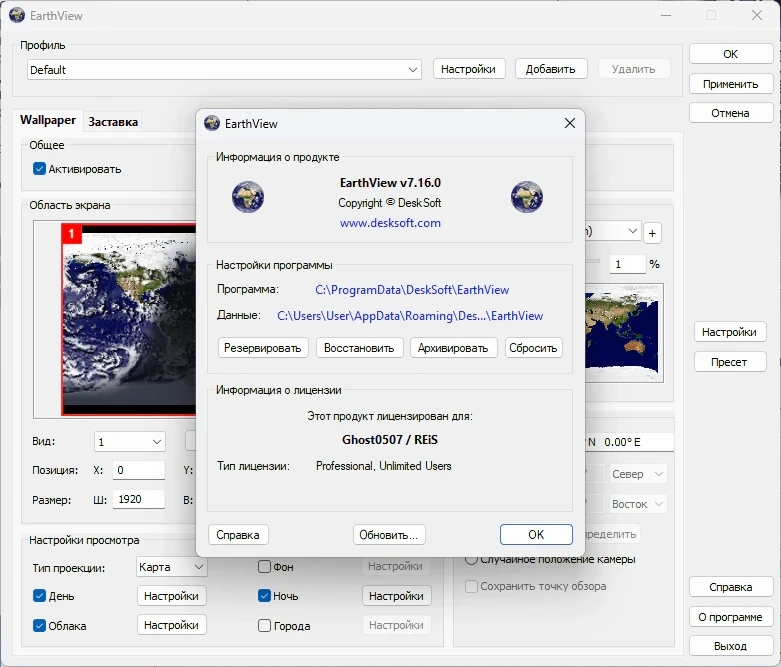Confirm the About dialog with OK
Image resolution: width=781 pixels, height=667 pixels.
(x=536, y=534)
